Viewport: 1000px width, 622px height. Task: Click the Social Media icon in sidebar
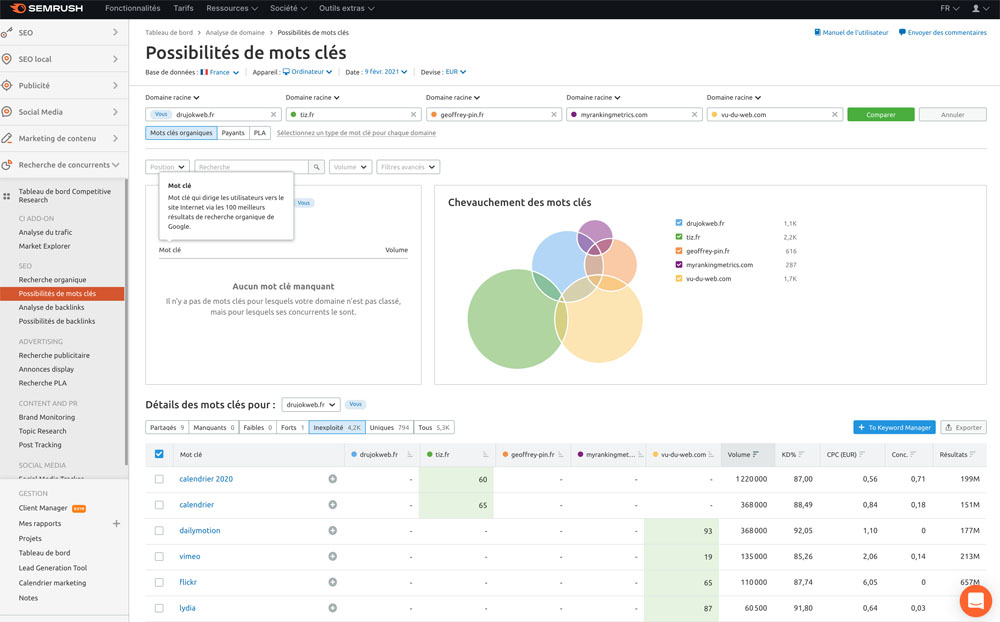[6, 112]
